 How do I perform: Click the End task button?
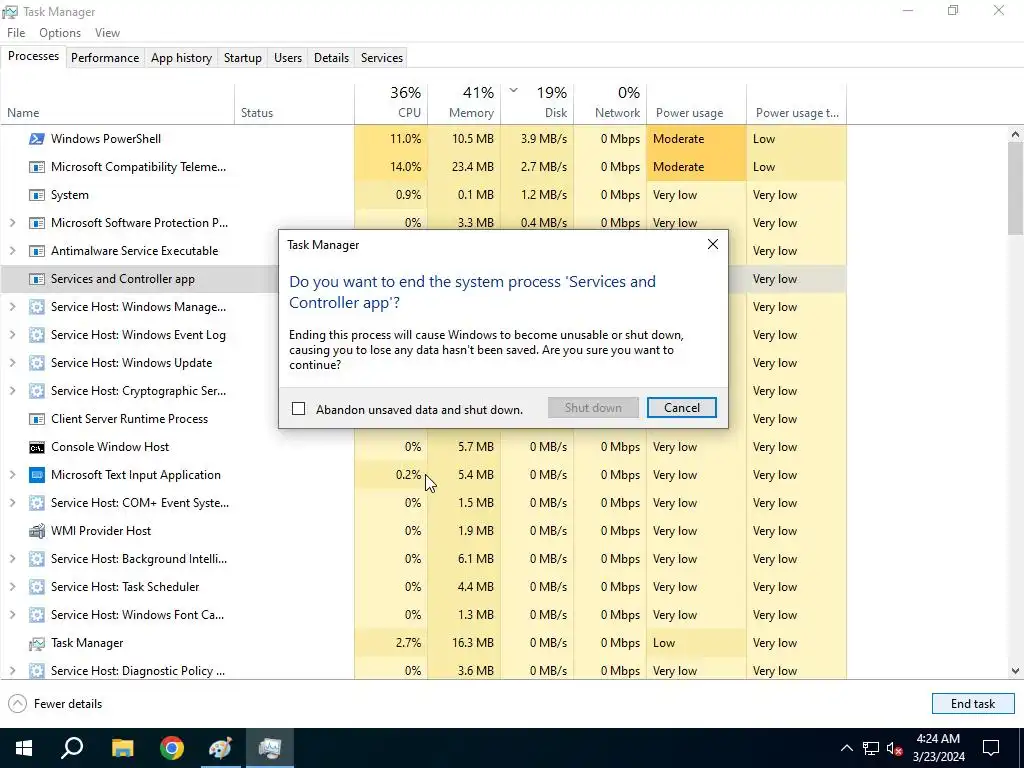coord(973,704)
